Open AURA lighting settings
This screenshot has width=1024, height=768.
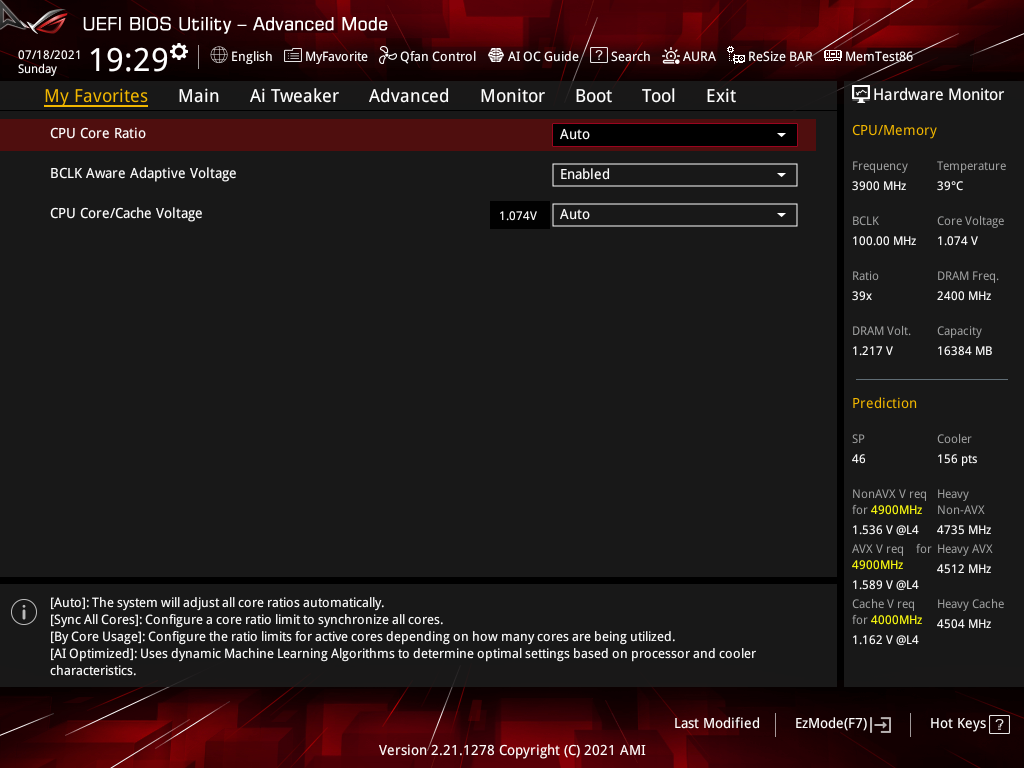(x=688, y=56)
